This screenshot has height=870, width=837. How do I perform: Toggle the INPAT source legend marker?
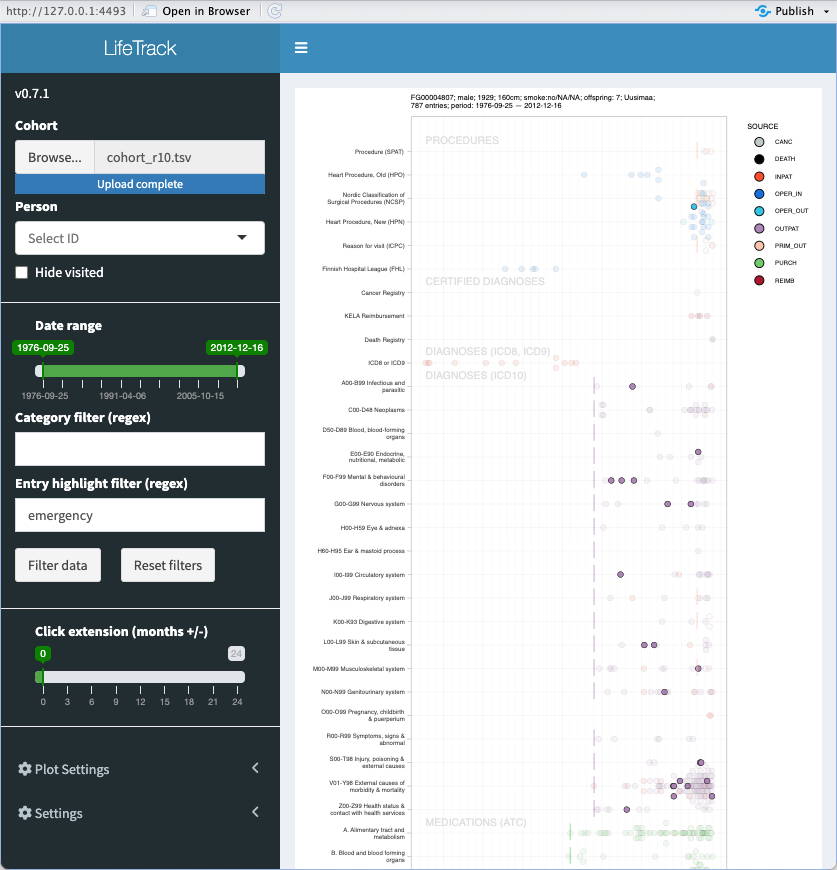pyautogui.click(x=760, y=176)
